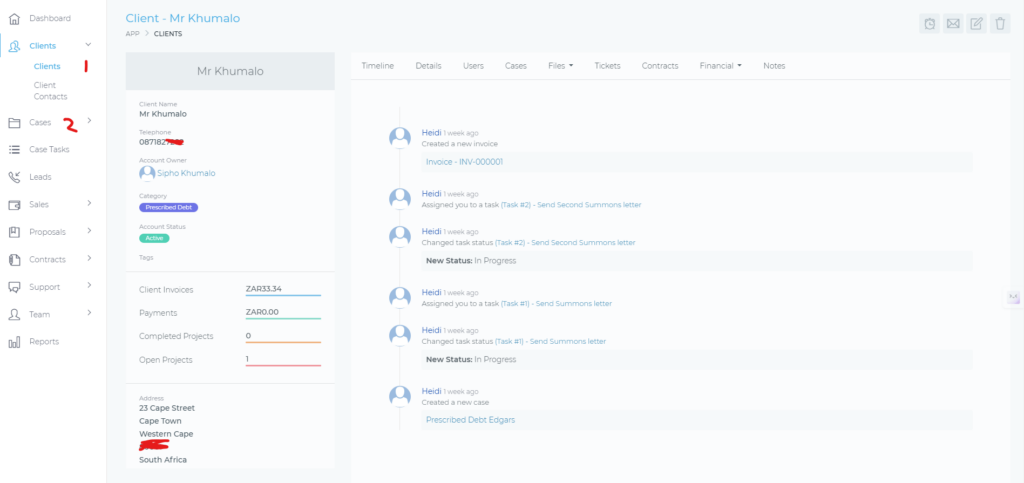This screenshot has width=1024, height=483.
Task: Expand the Sales sidebar menu
Action: click(89, 204)
